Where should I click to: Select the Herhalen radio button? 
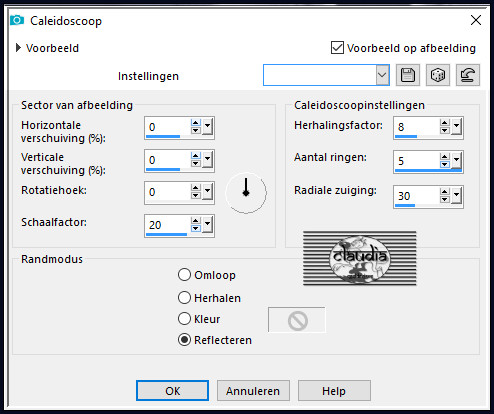(184, 298)
